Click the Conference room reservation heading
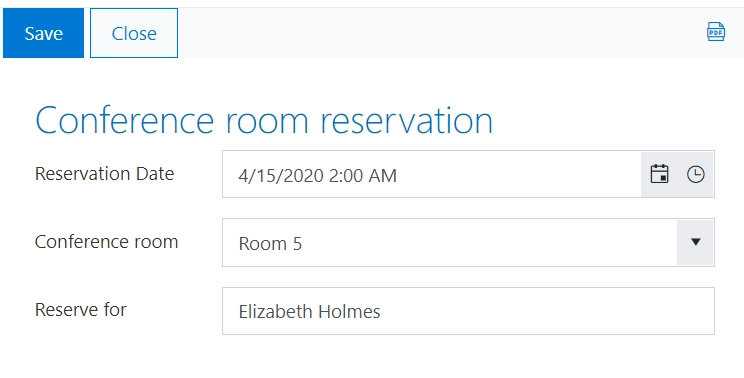 [x=264, y=120]
